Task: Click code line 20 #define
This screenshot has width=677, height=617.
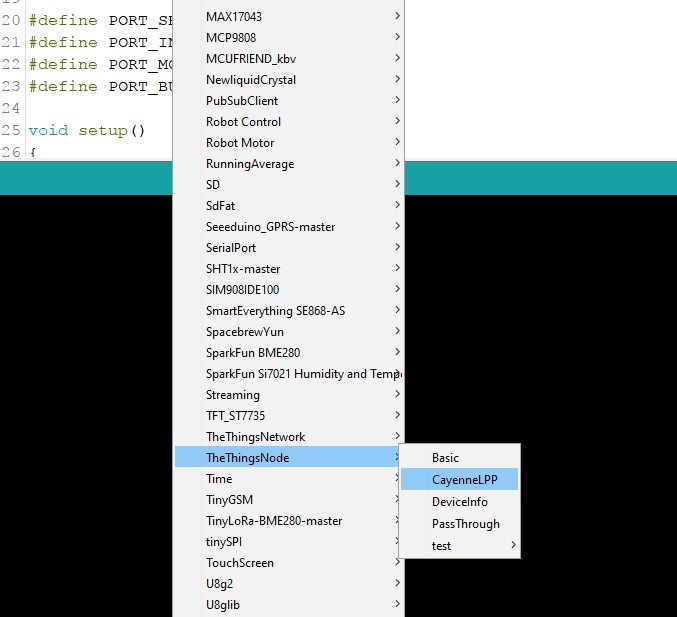Action: (100, 21)
